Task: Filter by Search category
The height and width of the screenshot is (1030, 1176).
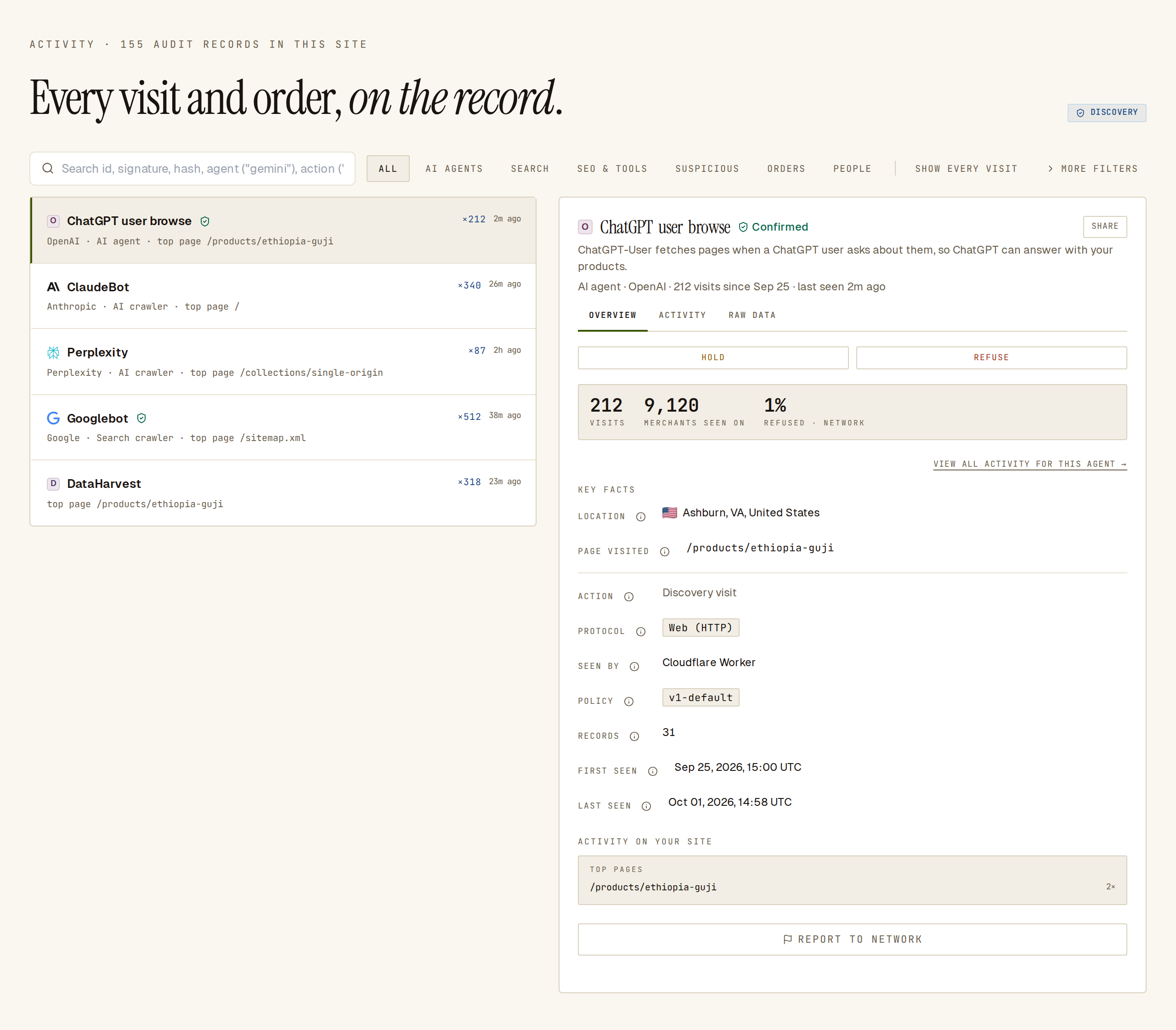Action: tap(530, 169)
